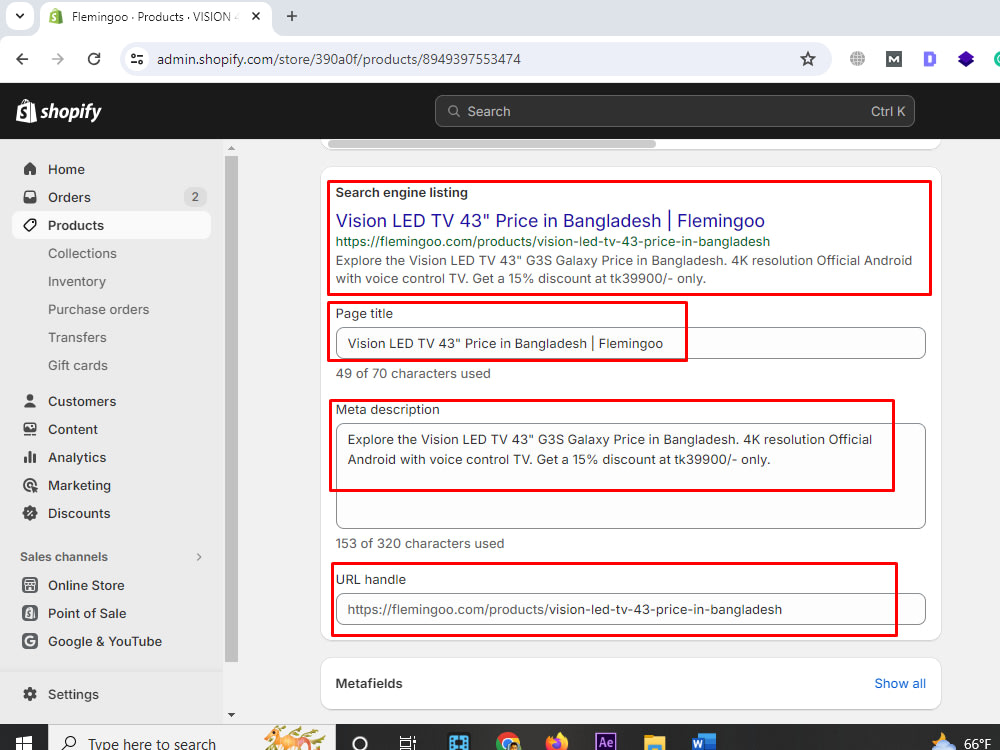The image size is (1000, 750).
Task: Open Transfers in sidebar
Action: tap(77, 337)
